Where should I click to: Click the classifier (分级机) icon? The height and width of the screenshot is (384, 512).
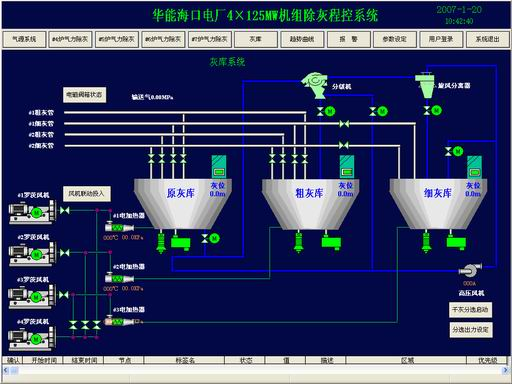pyautogui.click(x=314, y=85)
